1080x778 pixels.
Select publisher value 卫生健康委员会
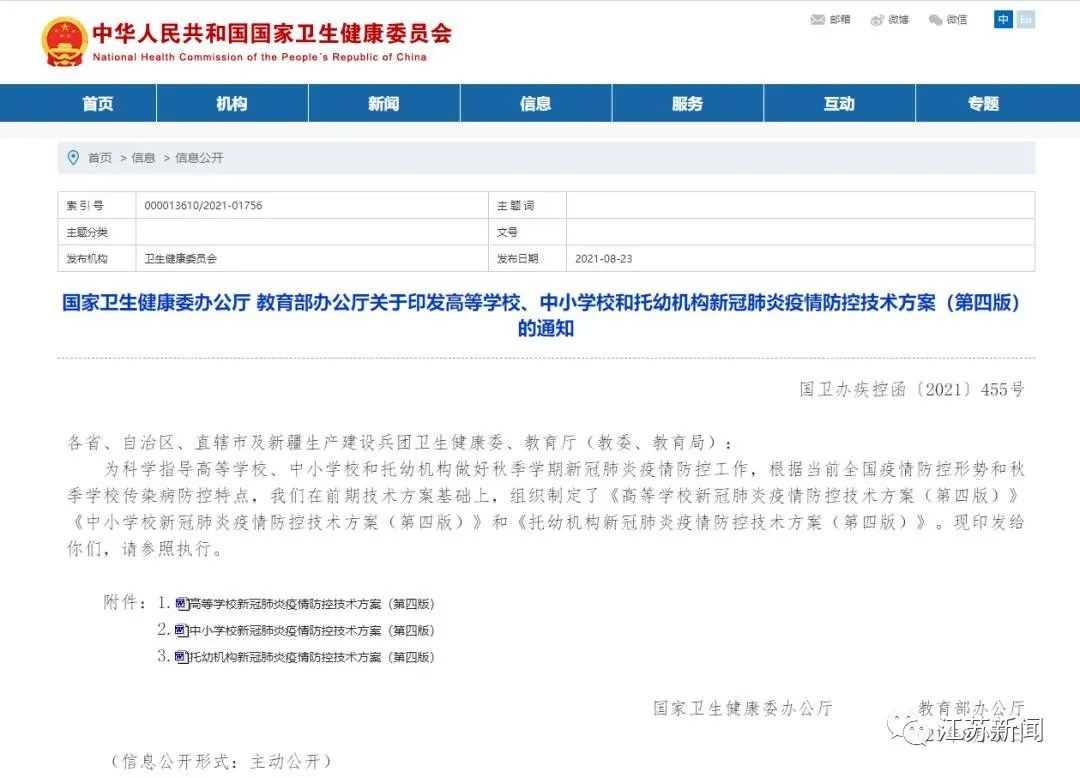180,259
